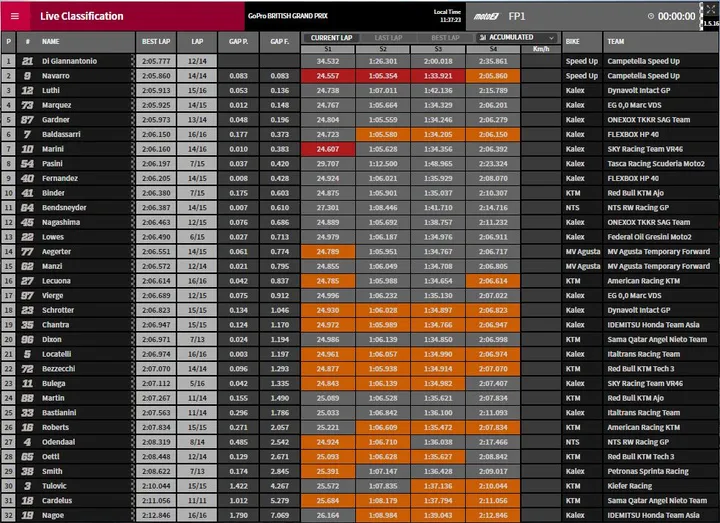Click the dotted handle next to Aegerter
The width and height of the screenshot is (720, 523).
click(x=133, y=252)
